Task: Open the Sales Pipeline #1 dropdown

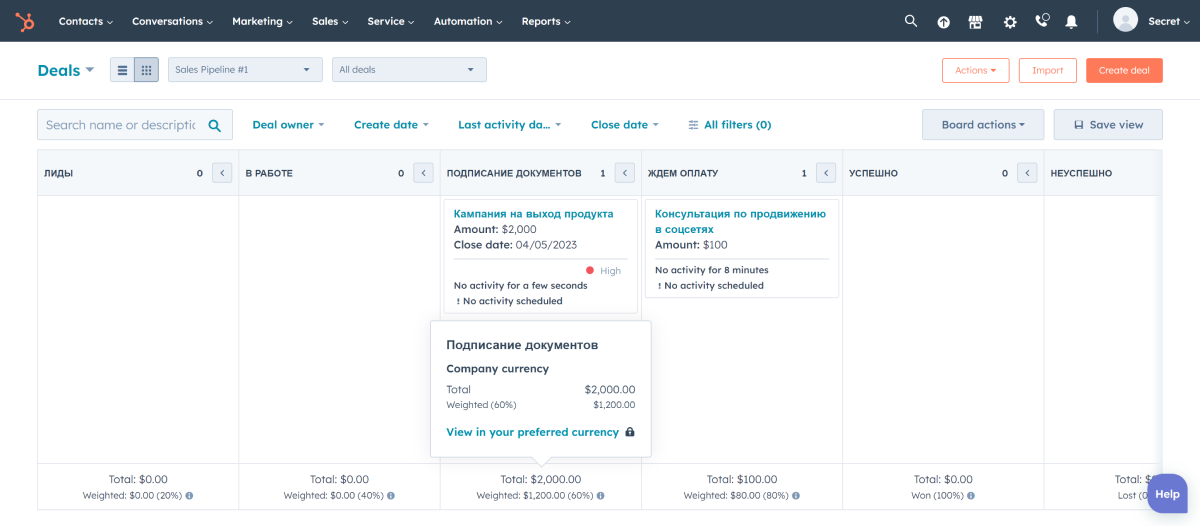Action: click(245, 70)
